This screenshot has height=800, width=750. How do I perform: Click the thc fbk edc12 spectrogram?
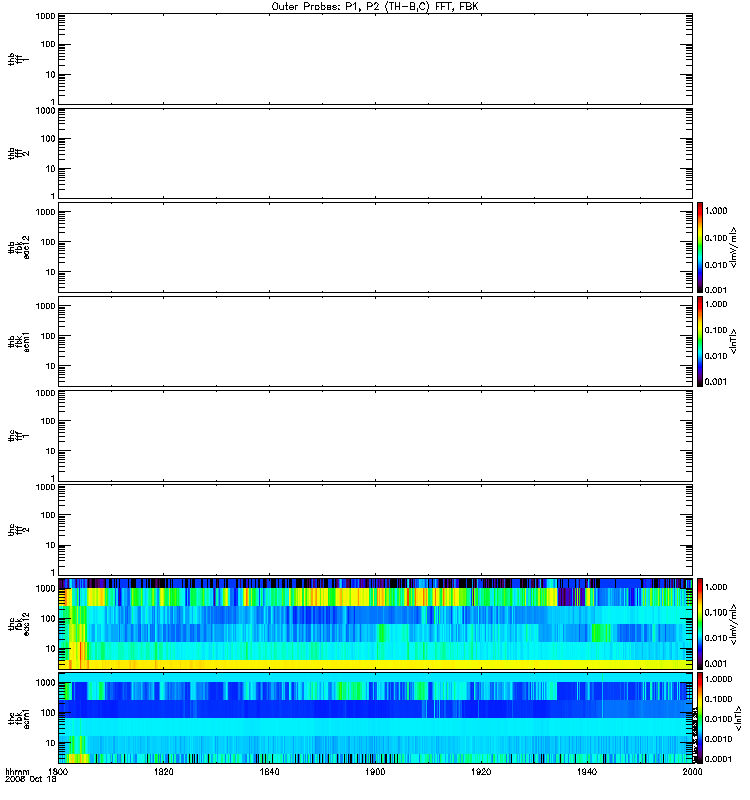(x=376, y=624)
